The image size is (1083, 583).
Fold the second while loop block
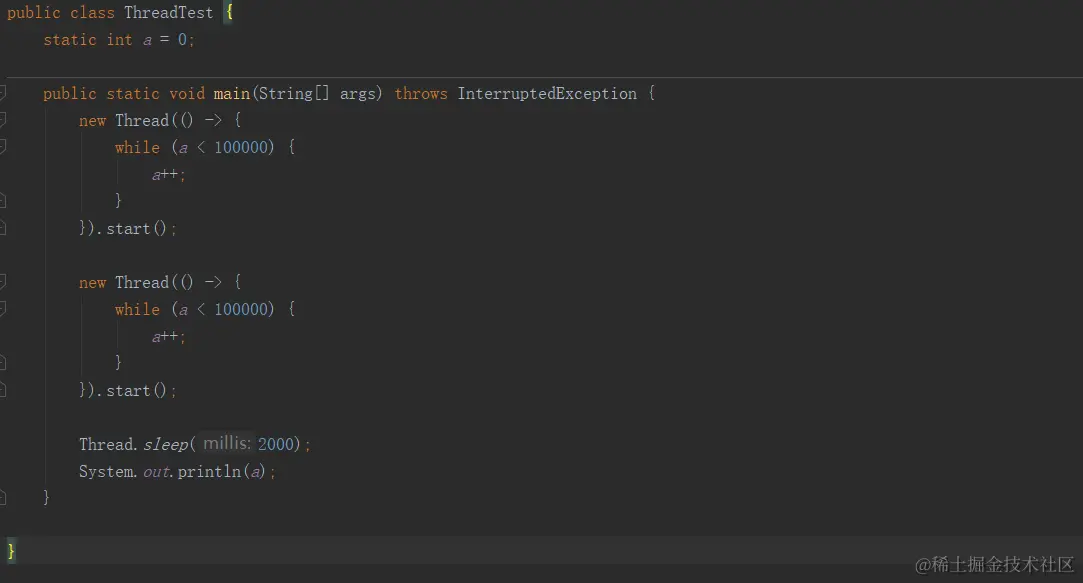3,309
